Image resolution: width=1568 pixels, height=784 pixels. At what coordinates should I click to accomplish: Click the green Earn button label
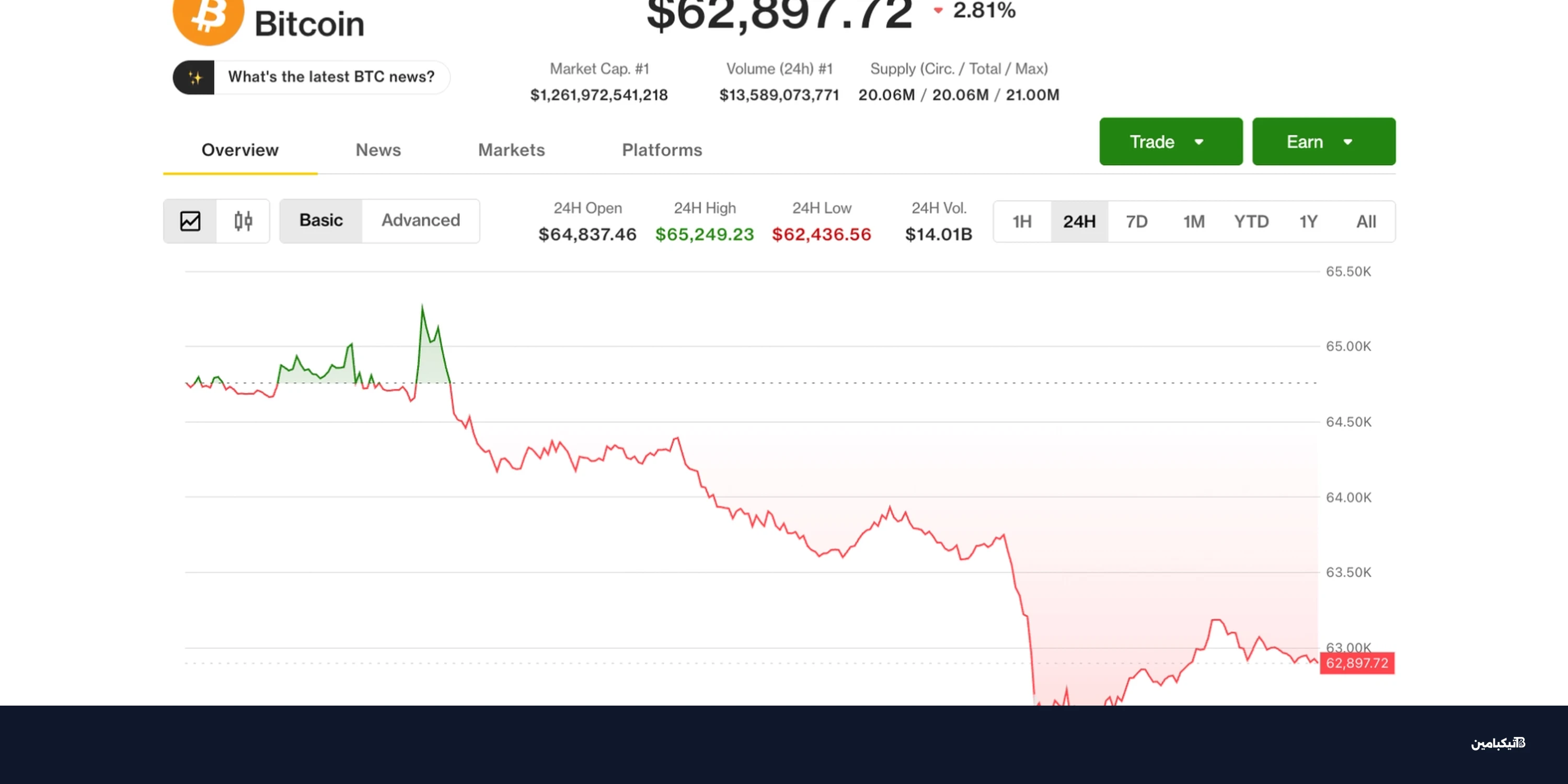pyautogui.click(x=1305, y=142)
